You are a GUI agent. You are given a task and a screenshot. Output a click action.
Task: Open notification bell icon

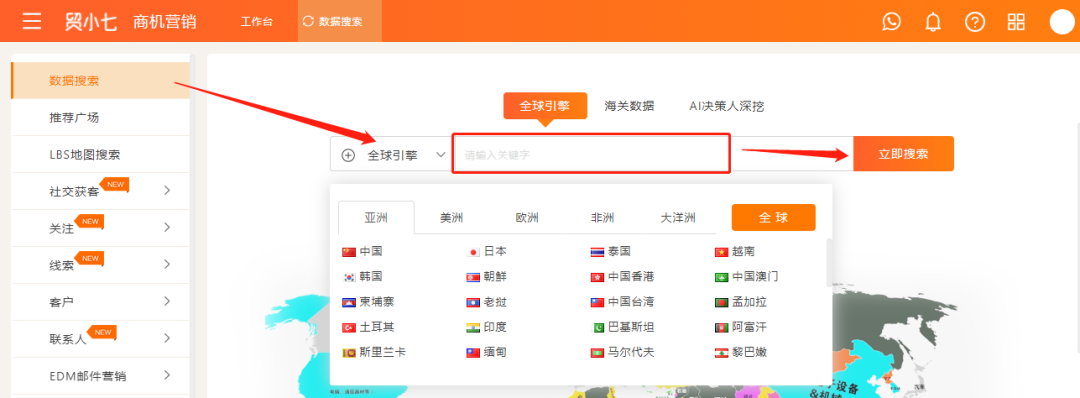(x=933, y=22)
